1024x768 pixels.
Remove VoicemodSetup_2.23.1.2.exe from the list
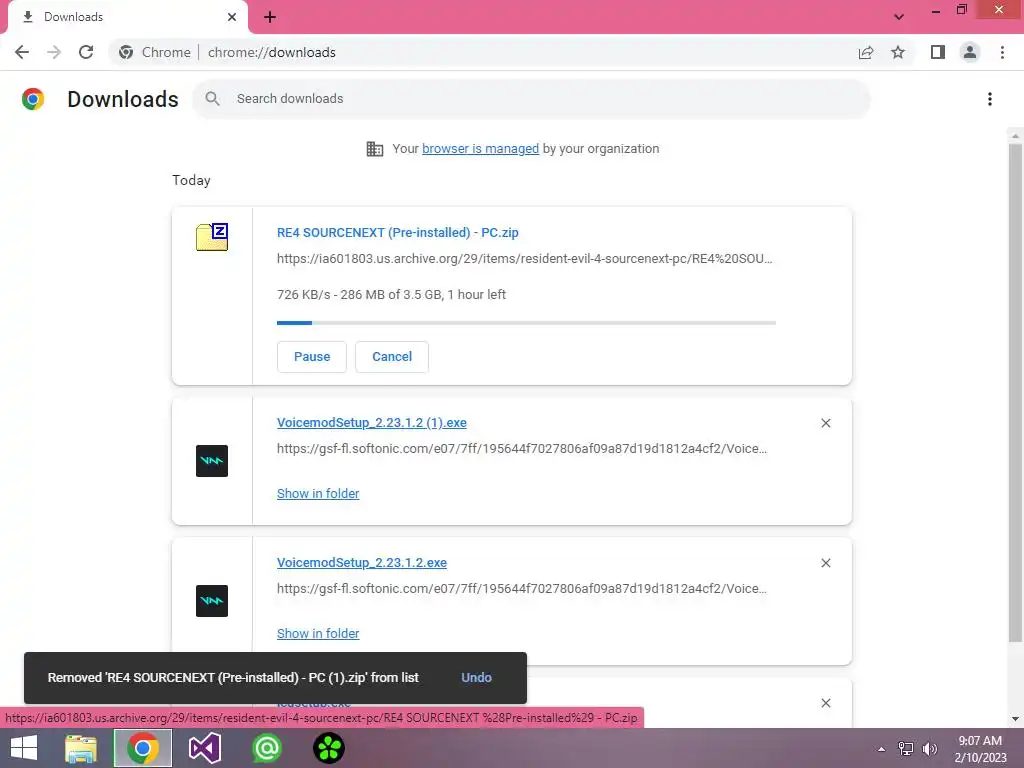(825, 563)
